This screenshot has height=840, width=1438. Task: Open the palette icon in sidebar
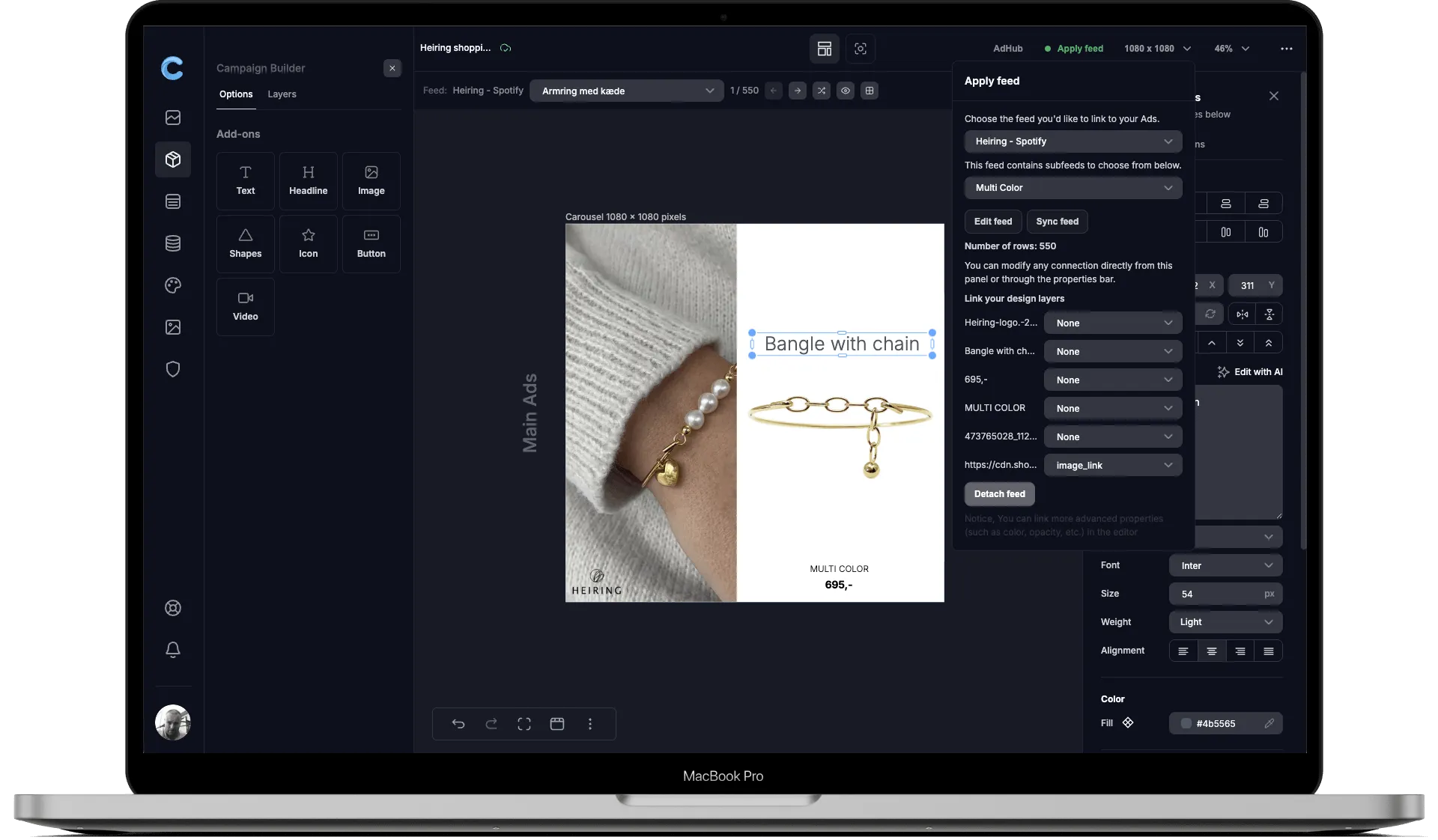click(173, 285)
